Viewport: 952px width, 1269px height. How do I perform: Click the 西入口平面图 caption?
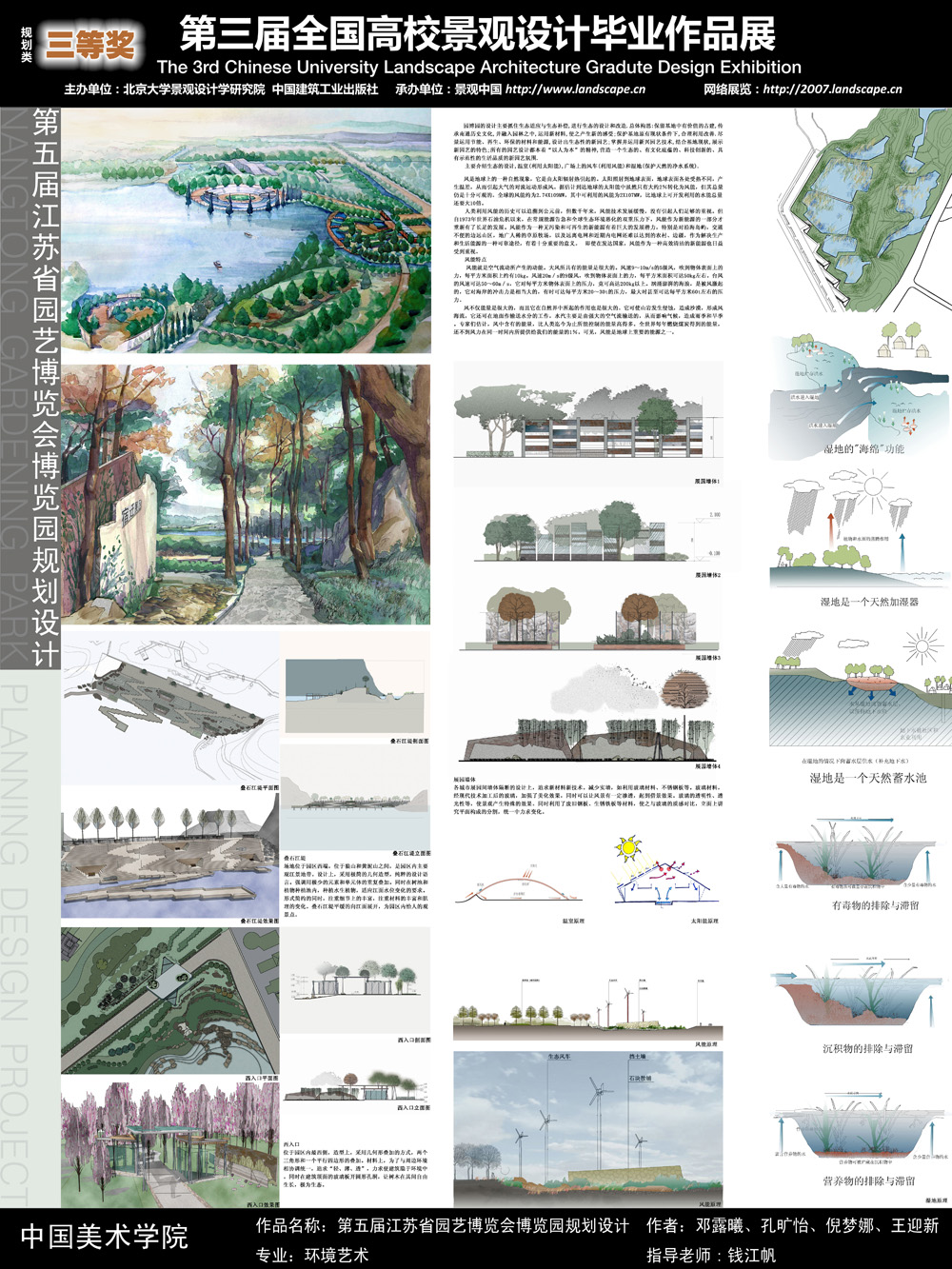260,1078
